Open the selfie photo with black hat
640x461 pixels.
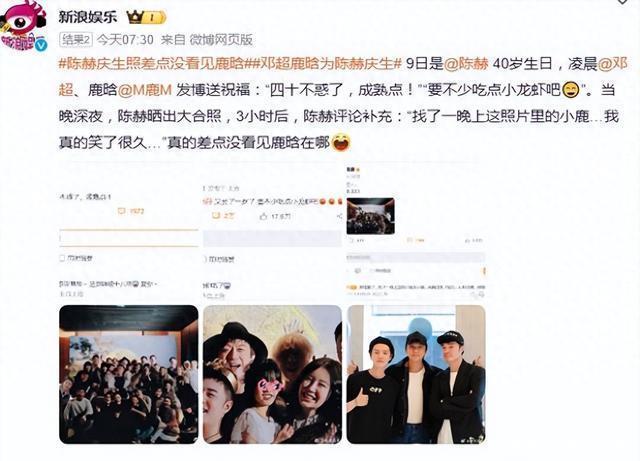click(x=272, y=374)
